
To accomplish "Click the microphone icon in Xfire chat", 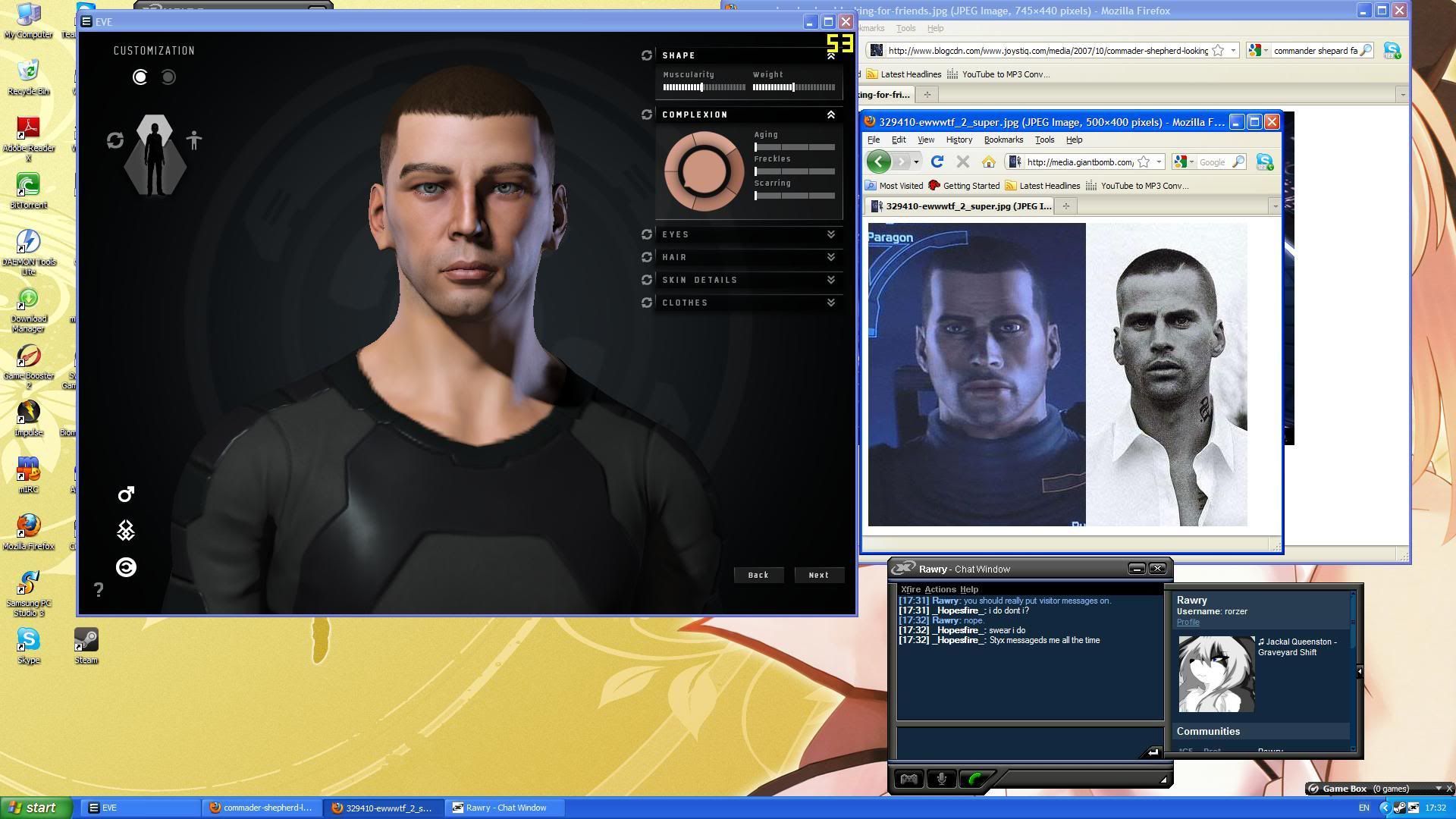I will coord(940,777).
